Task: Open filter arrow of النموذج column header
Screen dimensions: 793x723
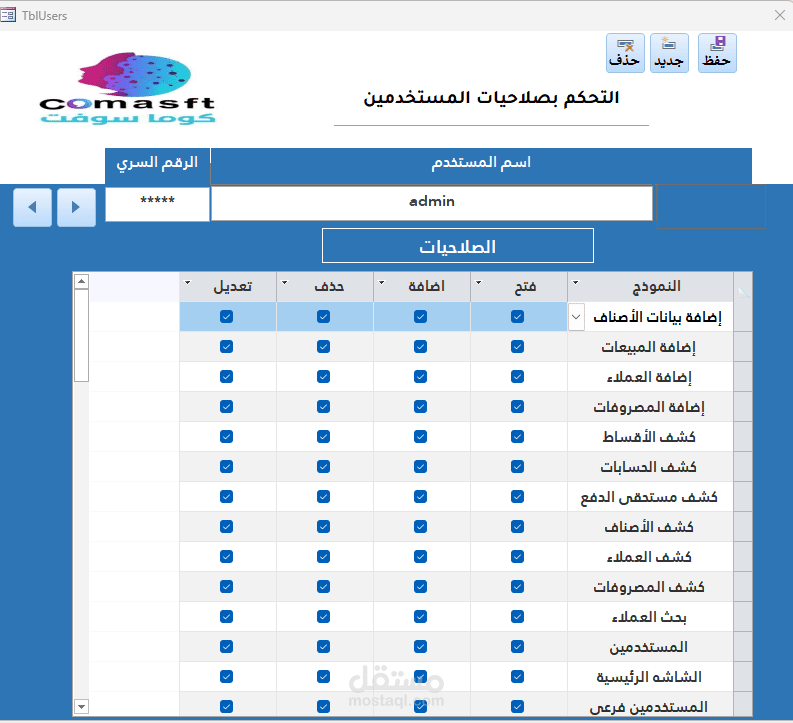Action: coord(575,282)
